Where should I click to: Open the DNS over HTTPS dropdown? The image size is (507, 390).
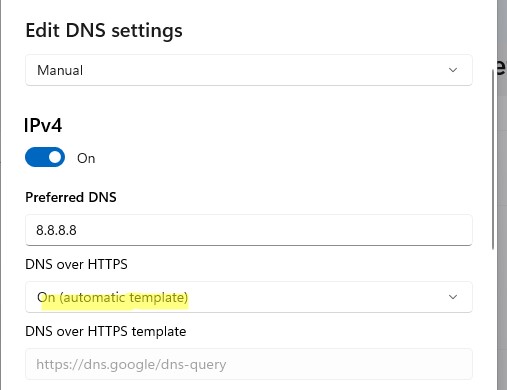pos(249,297)
